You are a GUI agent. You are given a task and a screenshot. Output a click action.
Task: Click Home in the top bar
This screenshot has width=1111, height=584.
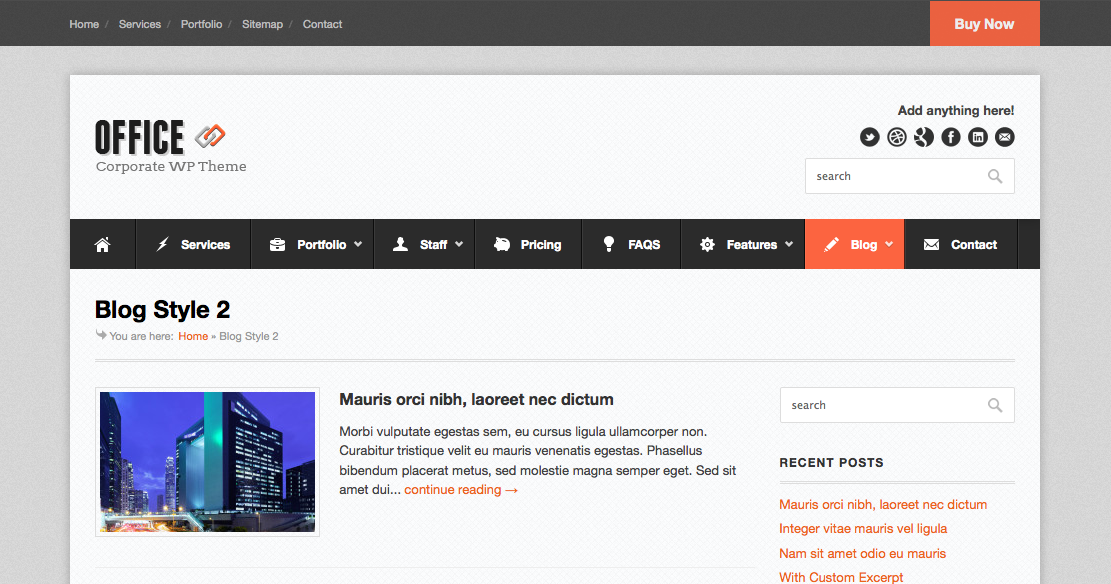coord(84,24)
